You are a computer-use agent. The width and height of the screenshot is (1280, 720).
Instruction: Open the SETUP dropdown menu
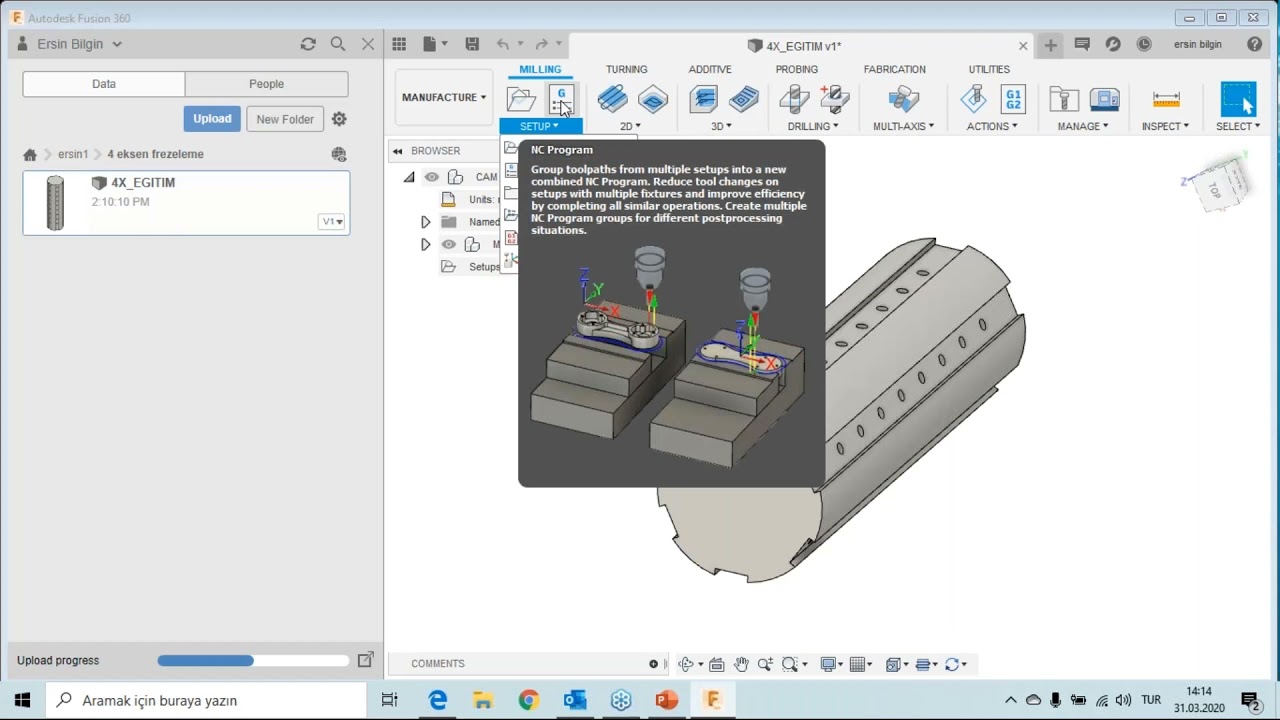click(x=540, y=126)
